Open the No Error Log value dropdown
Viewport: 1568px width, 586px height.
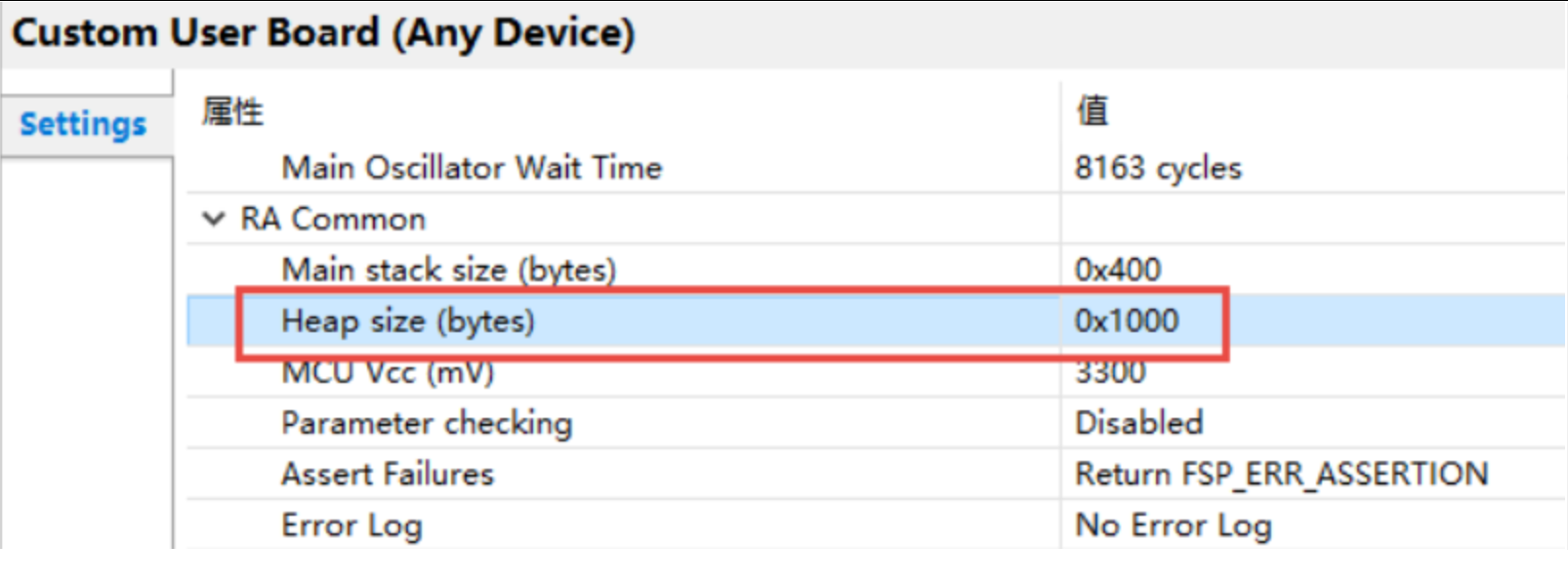tap(1173, 525)
